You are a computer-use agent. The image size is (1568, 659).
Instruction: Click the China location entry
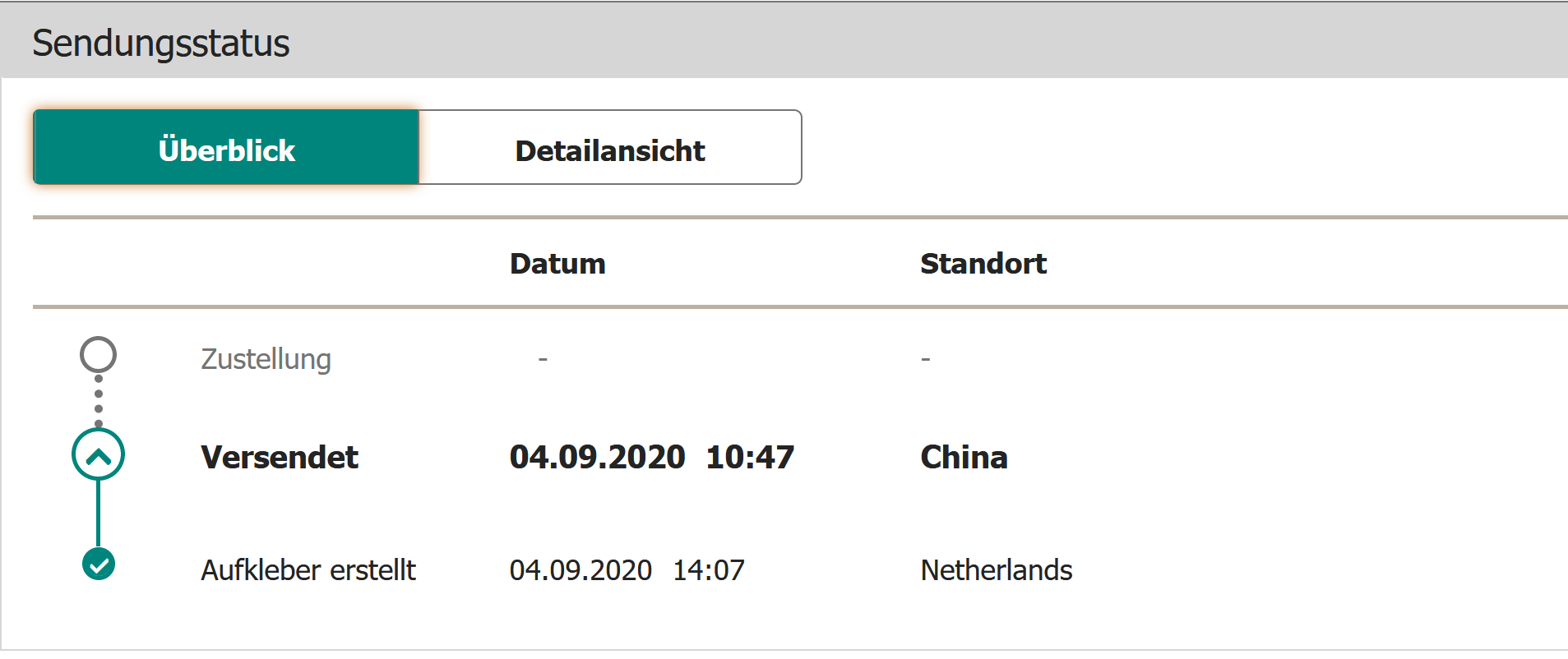964,458
